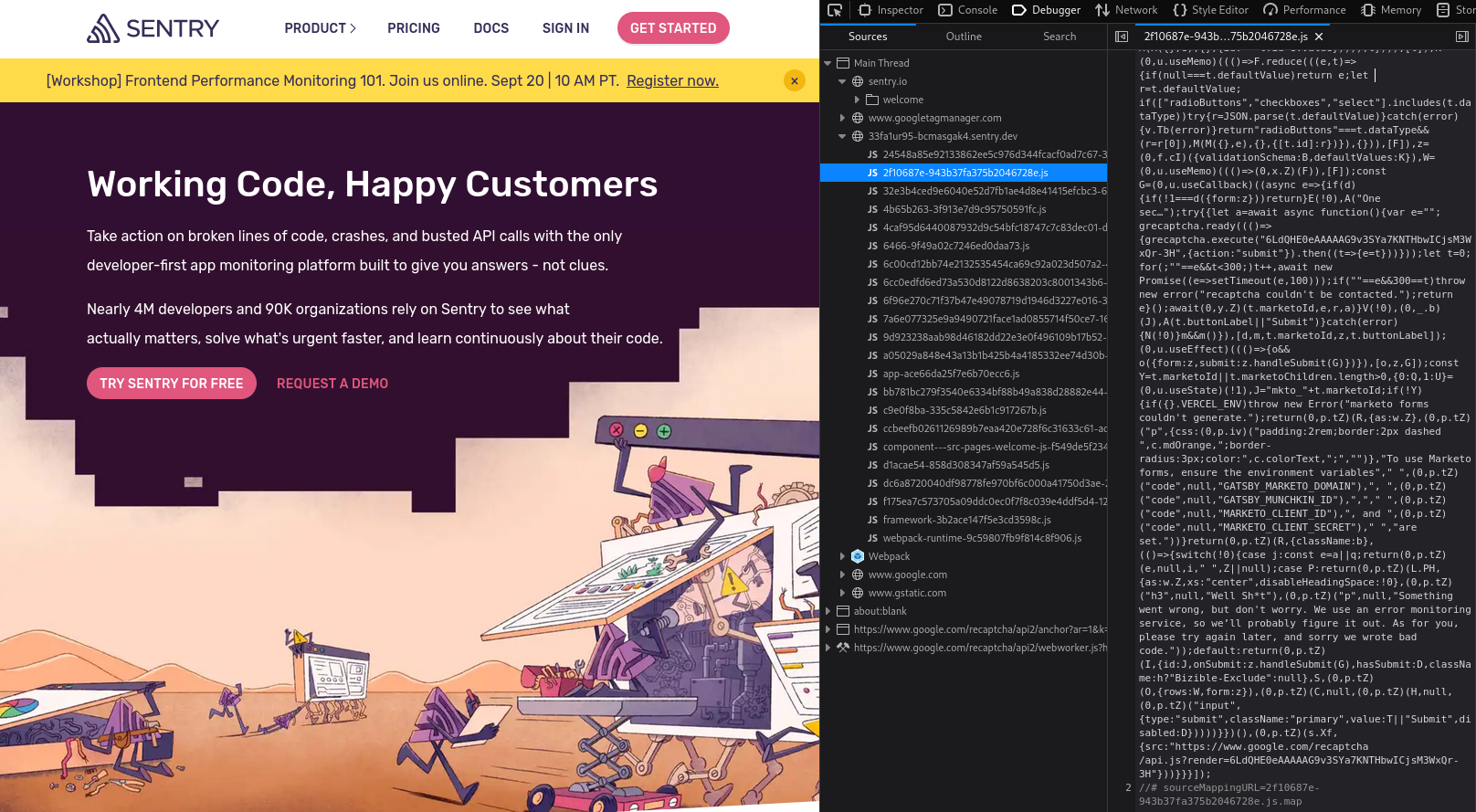The image size is (1476, 812).
Task: Click the JS icon of f175ea7c573705a09ddc0ec0f7f8c039e4ddf5d4
Action: tap(872, 501)
